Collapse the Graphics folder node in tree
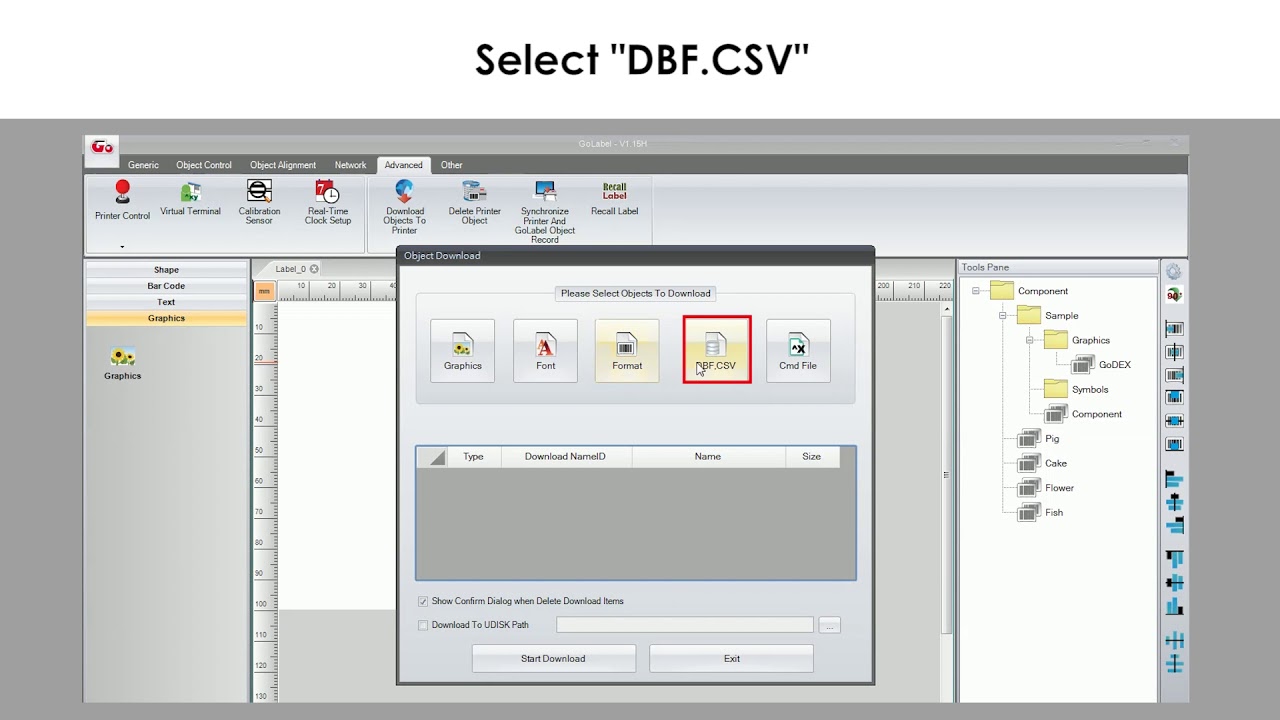The width and height of the screenshot is (1280, 720). point(1029,340)
